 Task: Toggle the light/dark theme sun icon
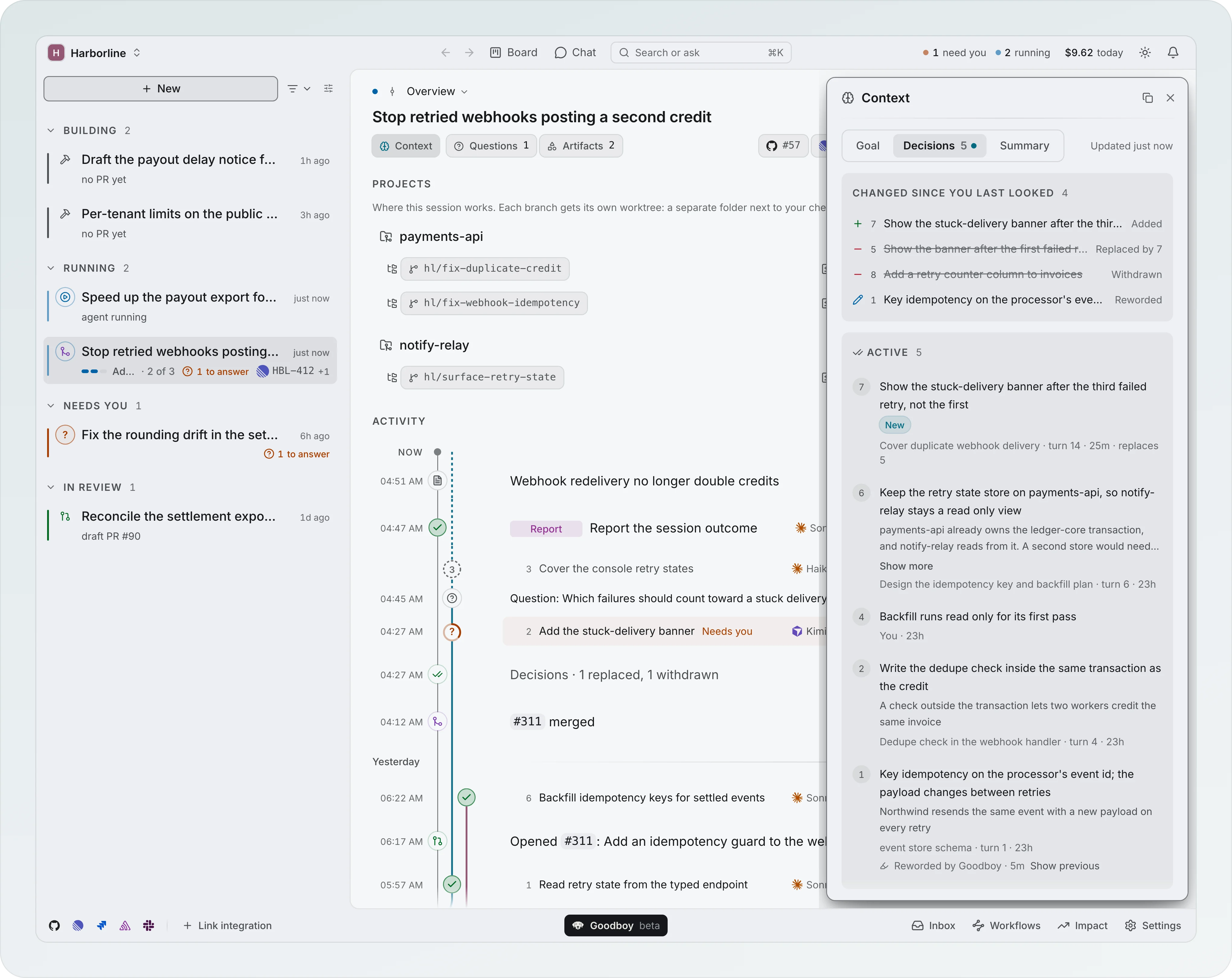(1144, 53)
